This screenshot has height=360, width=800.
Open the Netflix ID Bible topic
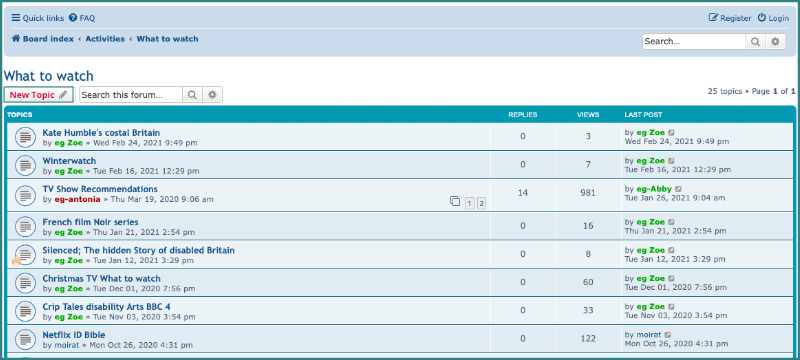74,335
